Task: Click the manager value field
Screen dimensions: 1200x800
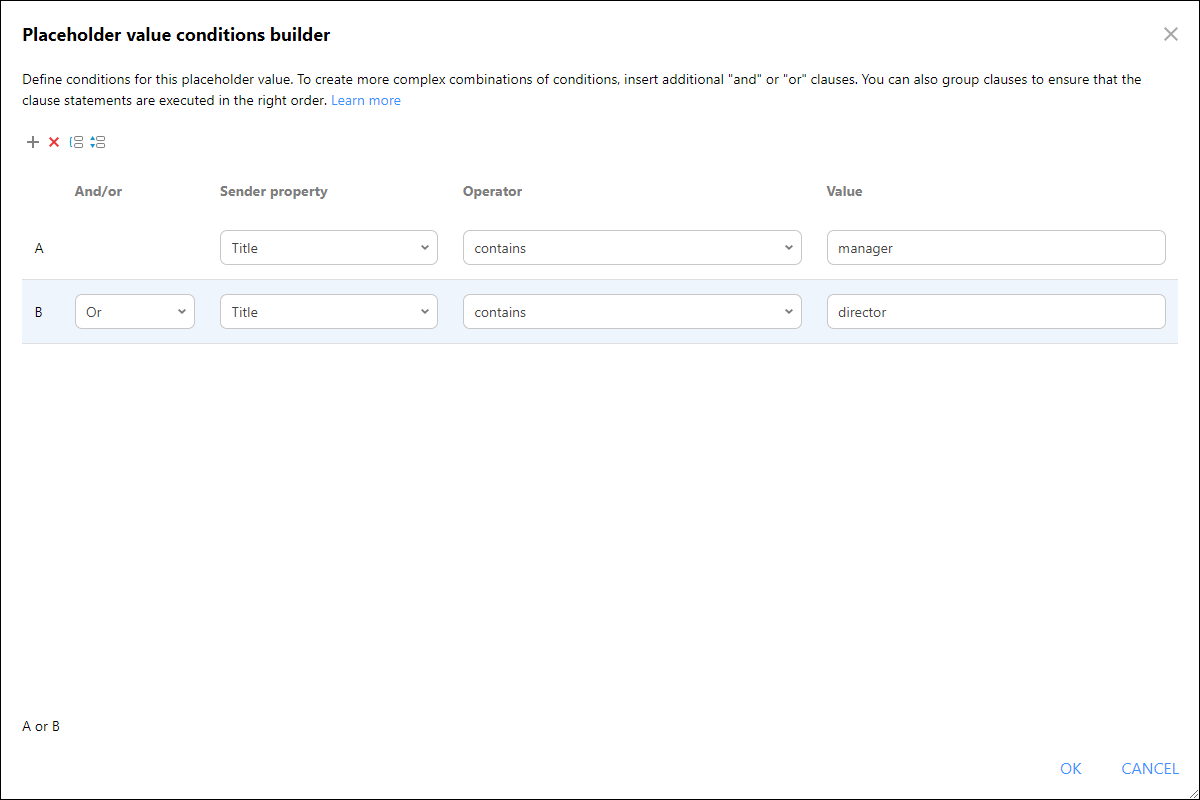Action: [x=996, y=248]
